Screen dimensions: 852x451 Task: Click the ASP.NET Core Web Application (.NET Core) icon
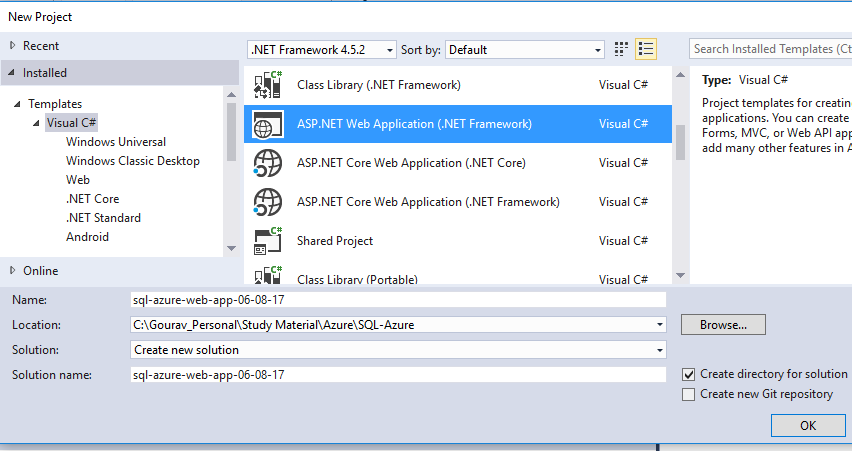[x=269, y=163]
